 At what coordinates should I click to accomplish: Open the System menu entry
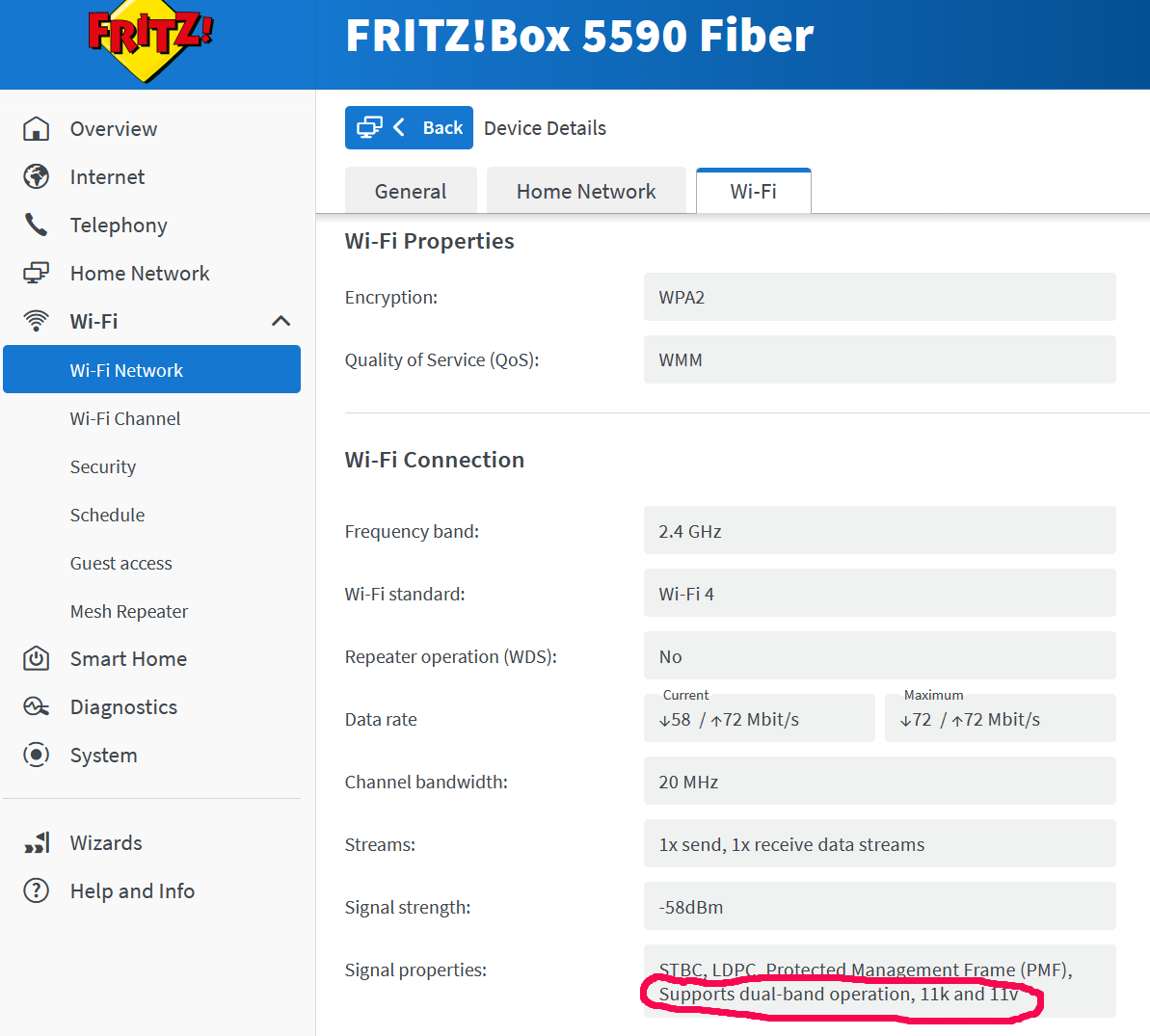point(104,755)
